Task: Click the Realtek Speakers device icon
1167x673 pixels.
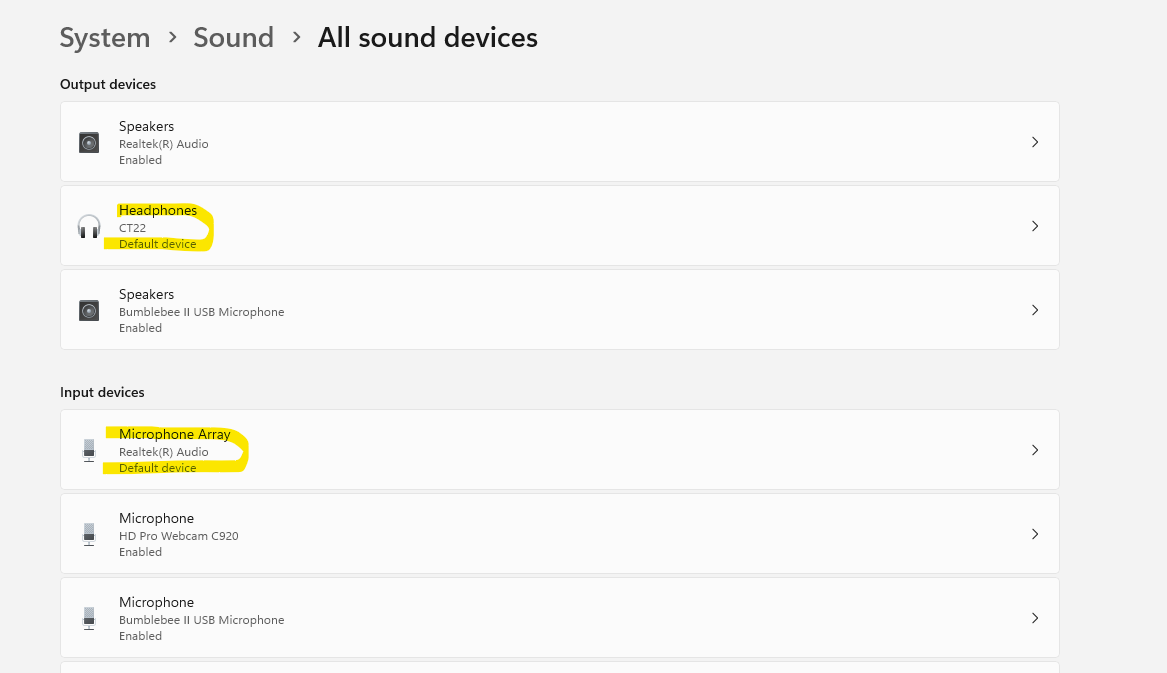Action: click(89, 142)
